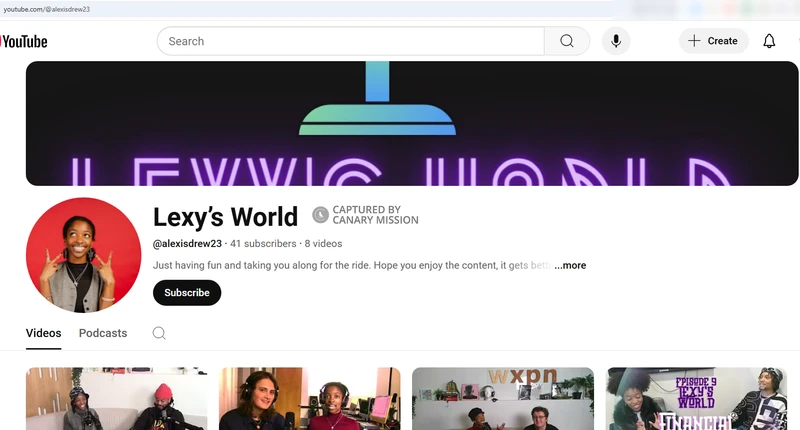Image resolution: width=800 pixels, height=430 pixels.
Task: Open first video thumbnail with red beanie
Action: pyautogui.click(x=117, y=398)
